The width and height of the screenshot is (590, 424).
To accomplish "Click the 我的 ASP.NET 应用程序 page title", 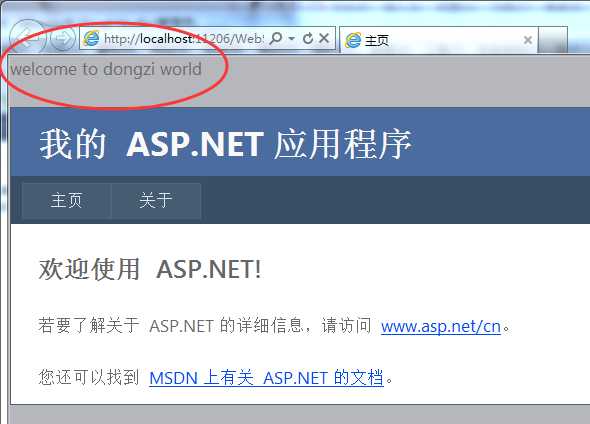I will [x=226, y=144].
